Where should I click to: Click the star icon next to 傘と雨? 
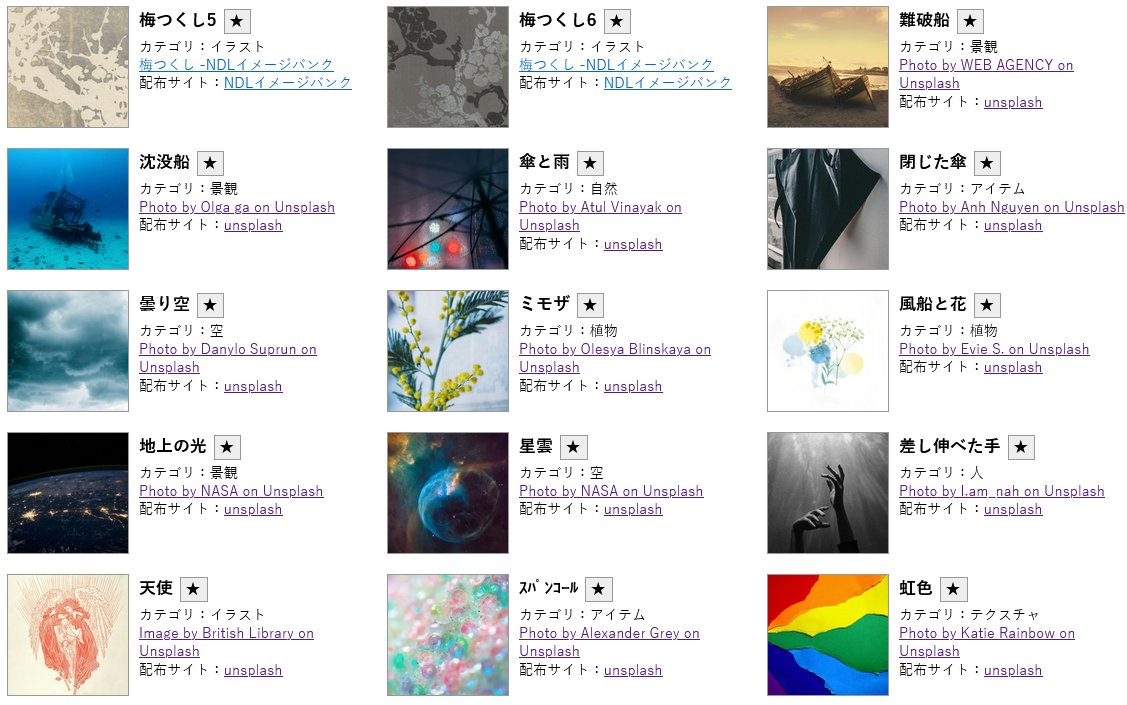click(590, 163)
